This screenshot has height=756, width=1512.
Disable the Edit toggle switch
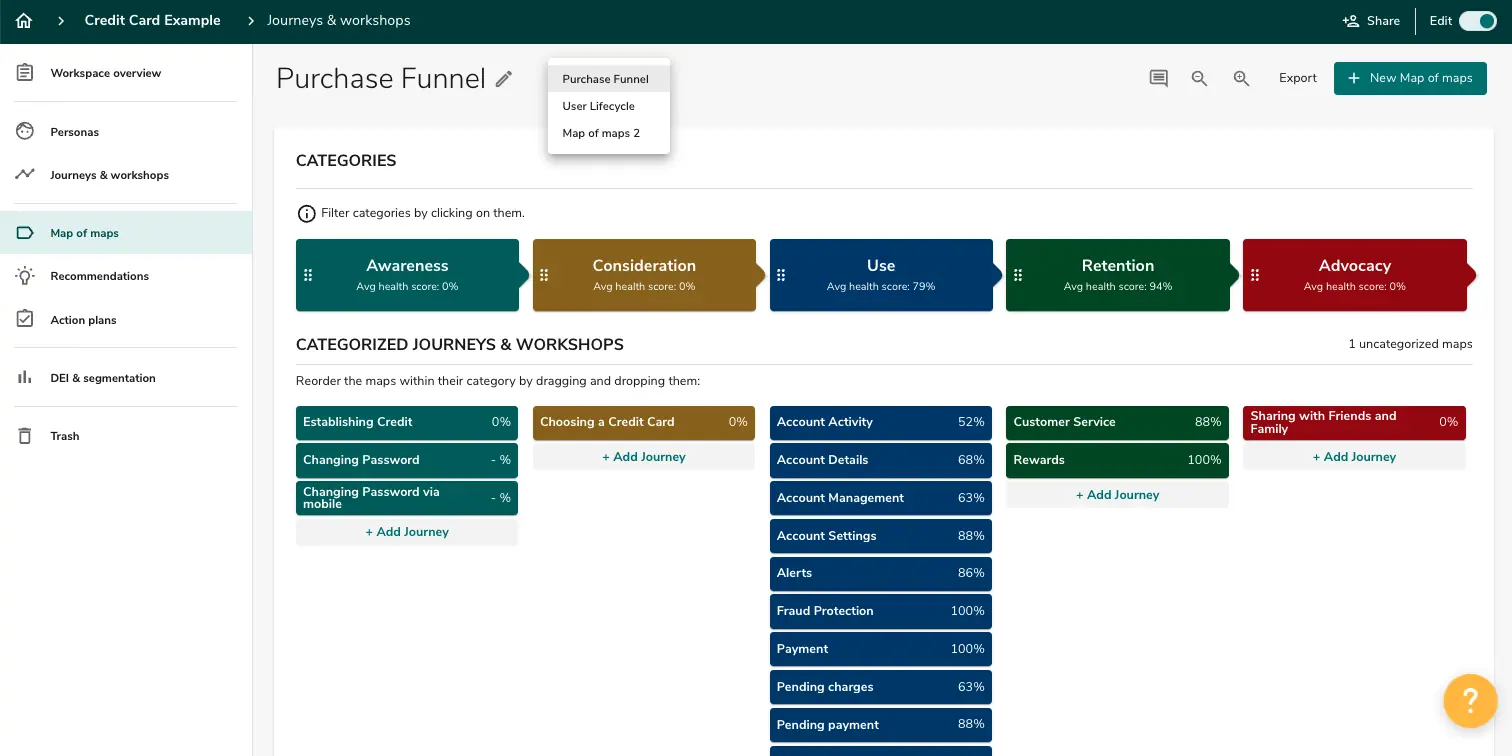tap(1477, 20)
